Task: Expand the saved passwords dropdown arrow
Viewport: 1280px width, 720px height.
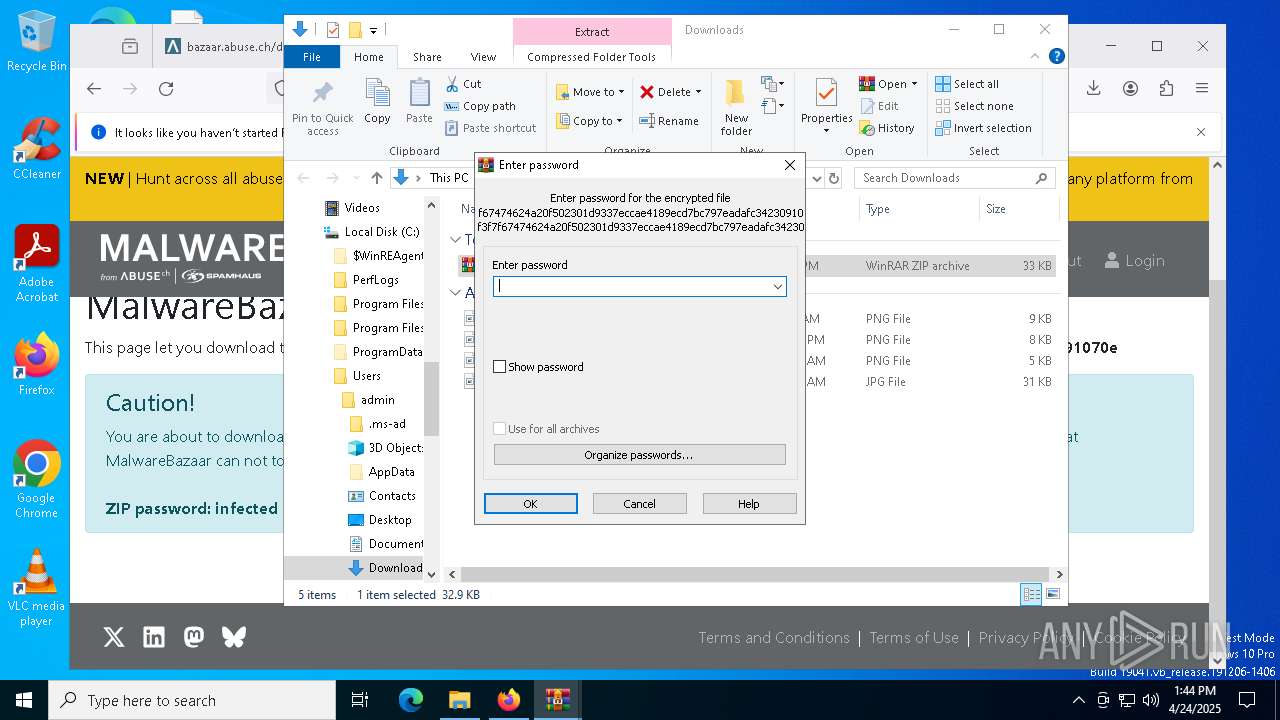Action: point(777,287)
